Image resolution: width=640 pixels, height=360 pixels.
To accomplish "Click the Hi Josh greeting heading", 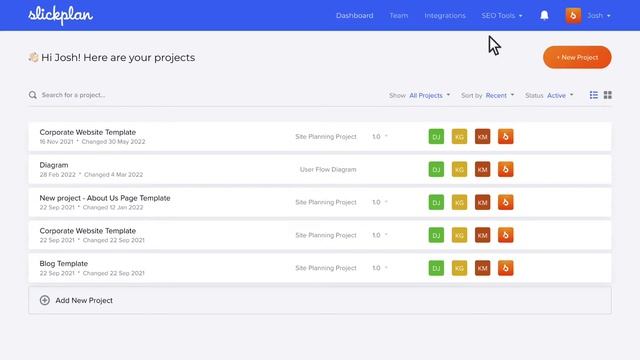I will 118,58.
